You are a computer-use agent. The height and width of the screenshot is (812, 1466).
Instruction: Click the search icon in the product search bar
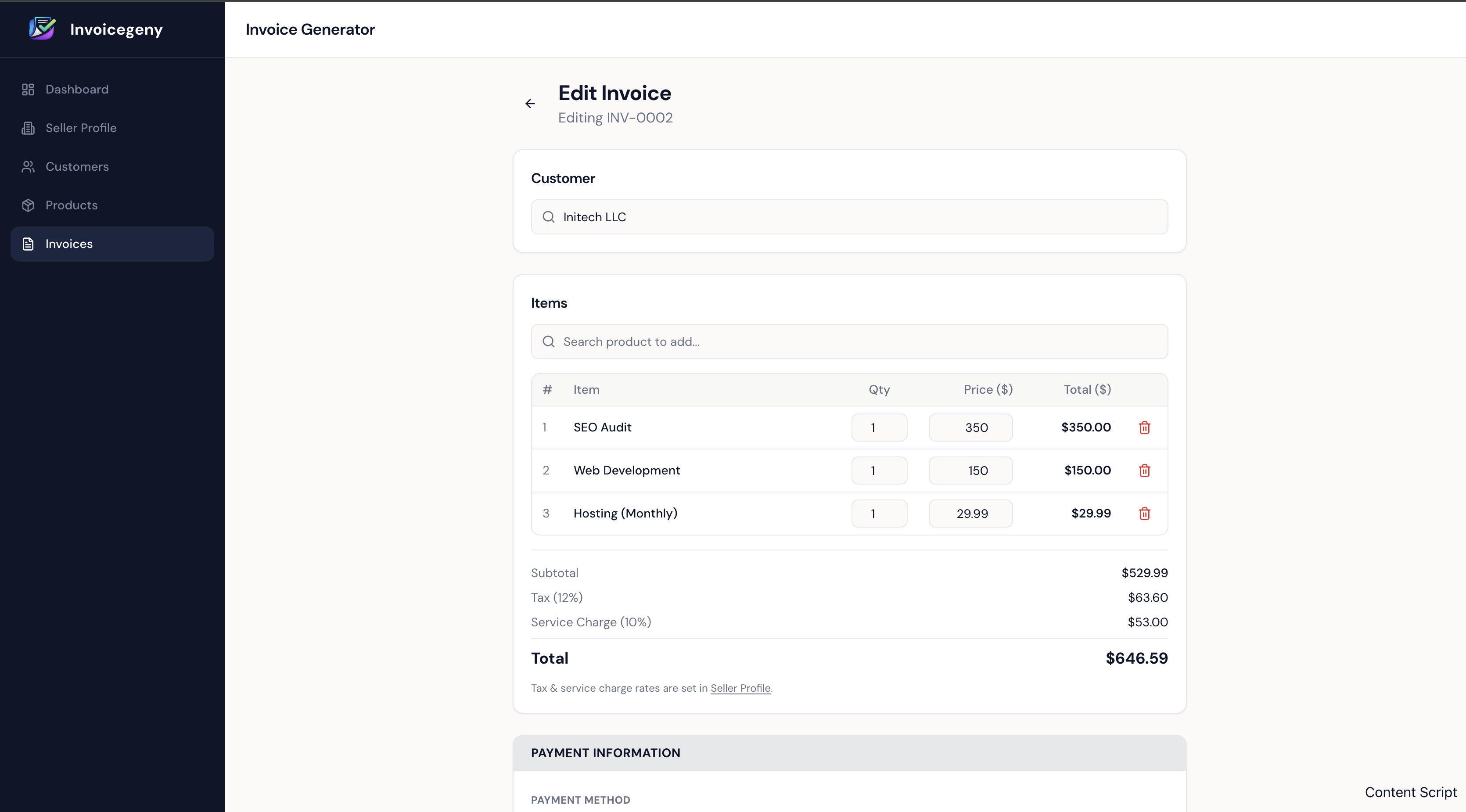(x=548, y=341)
